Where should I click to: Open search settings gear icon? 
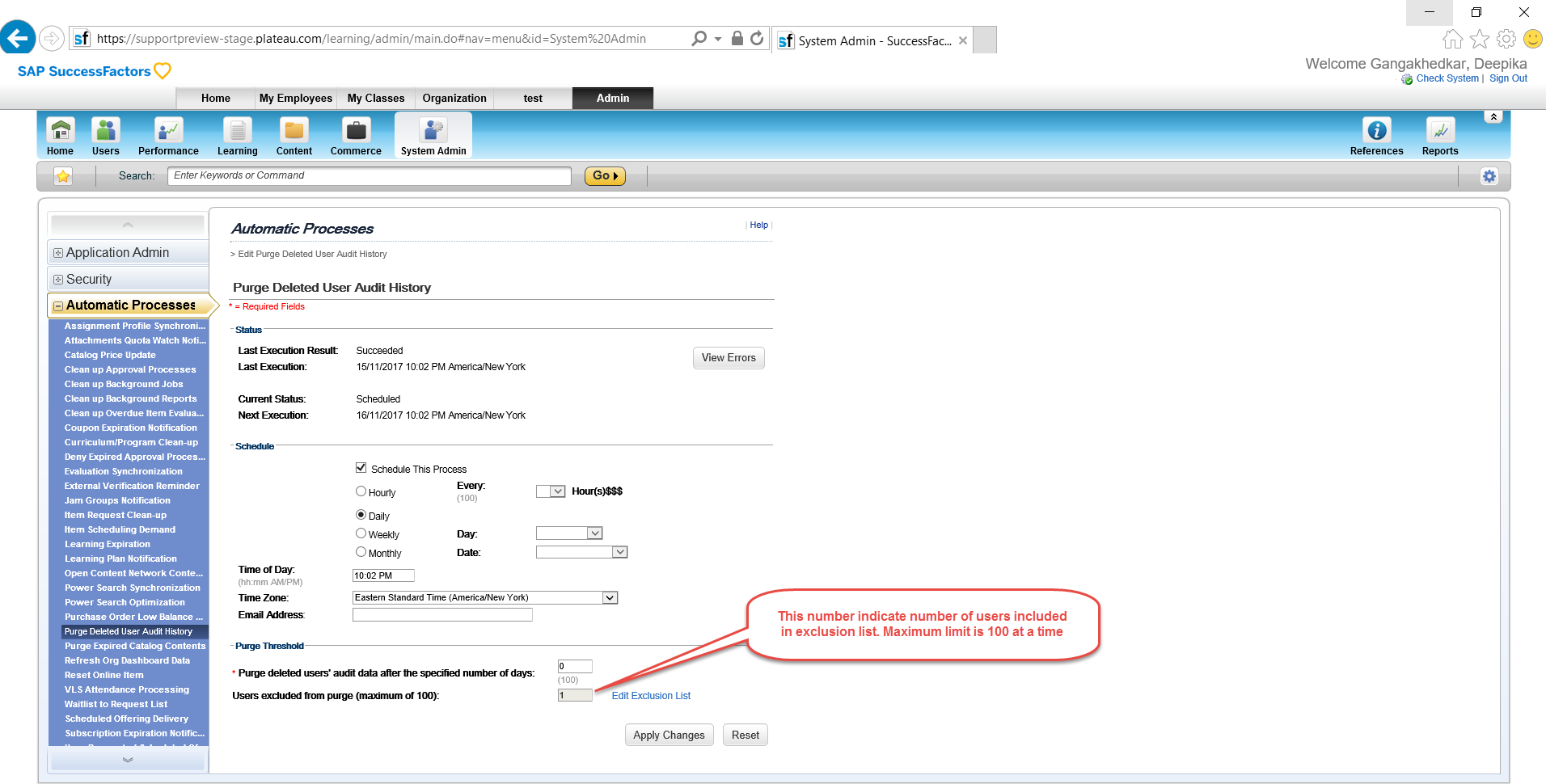[1489, 176]
